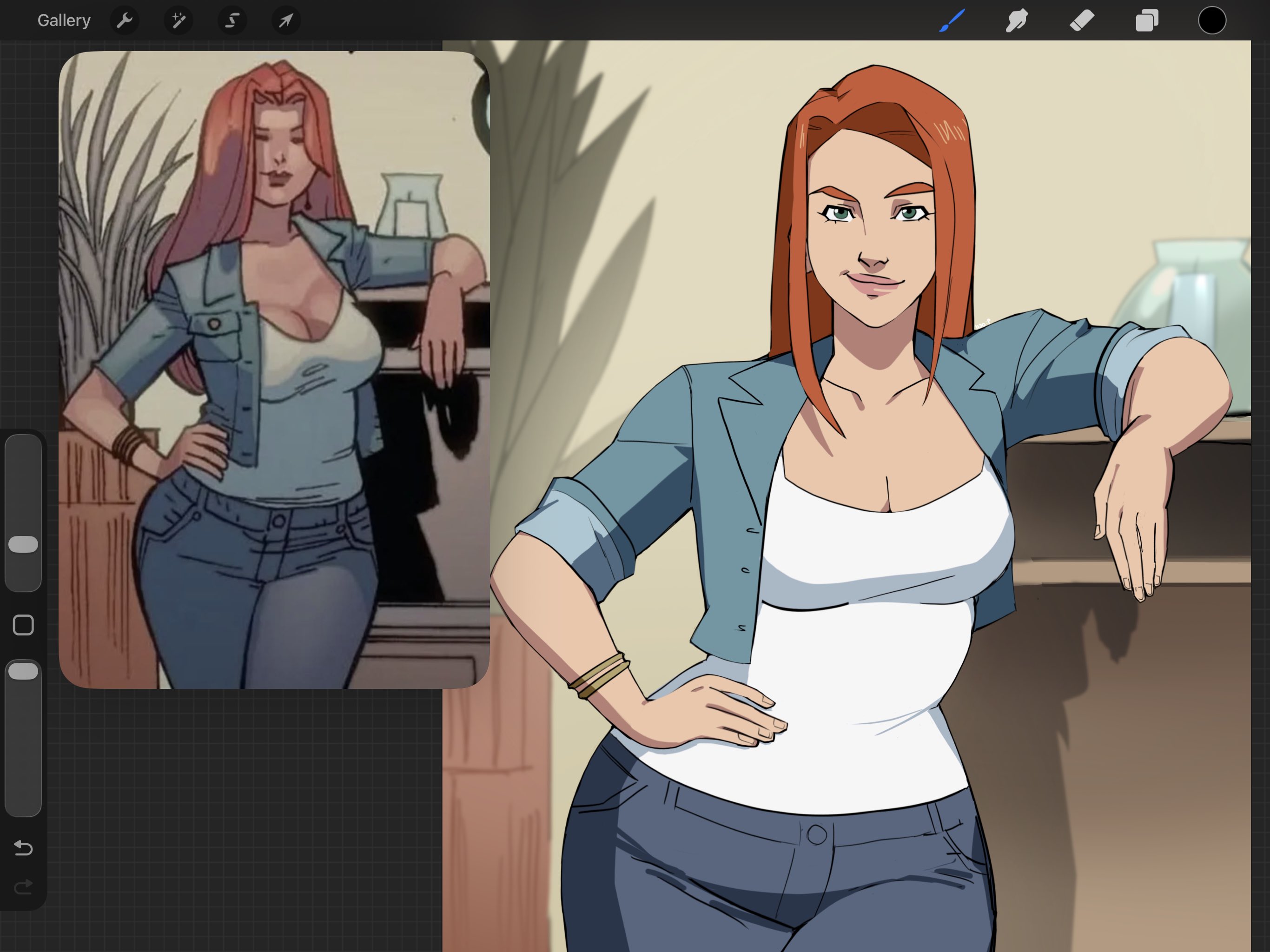Click the brush size slider handle
Screen dimensions: 1270x952
point(23,544)
